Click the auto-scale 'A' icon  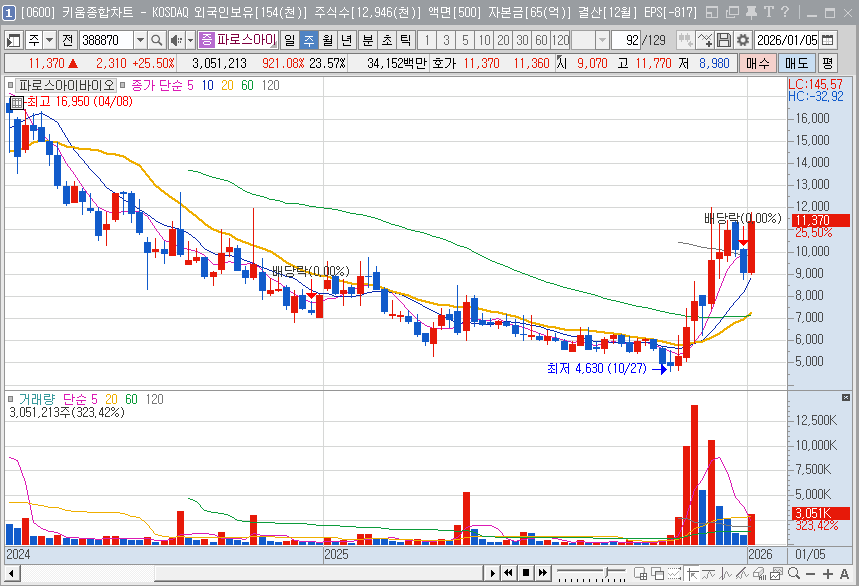[844, 573]
